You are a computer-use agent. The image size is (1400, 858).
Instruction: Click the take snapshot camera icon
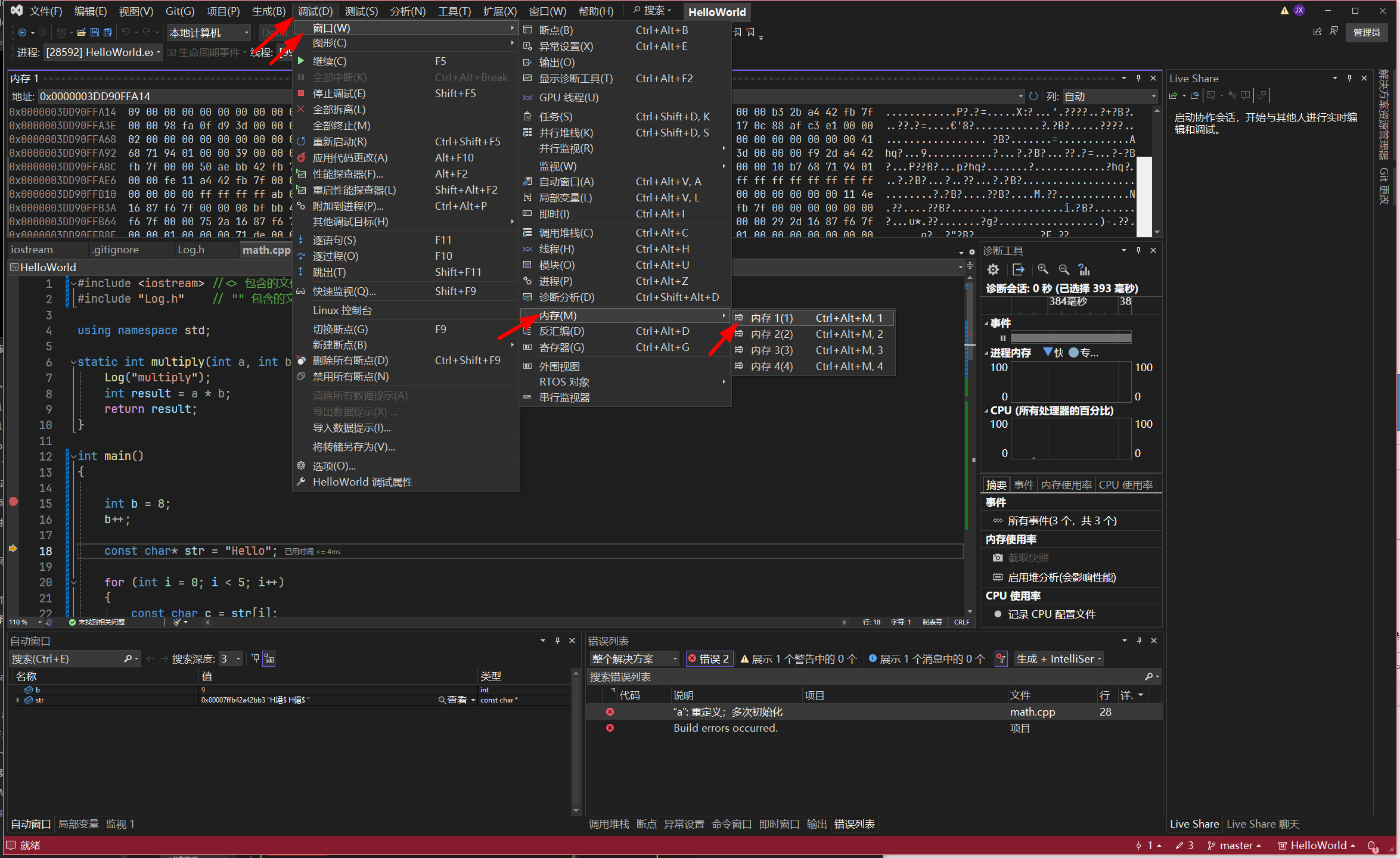pos(998,558)
